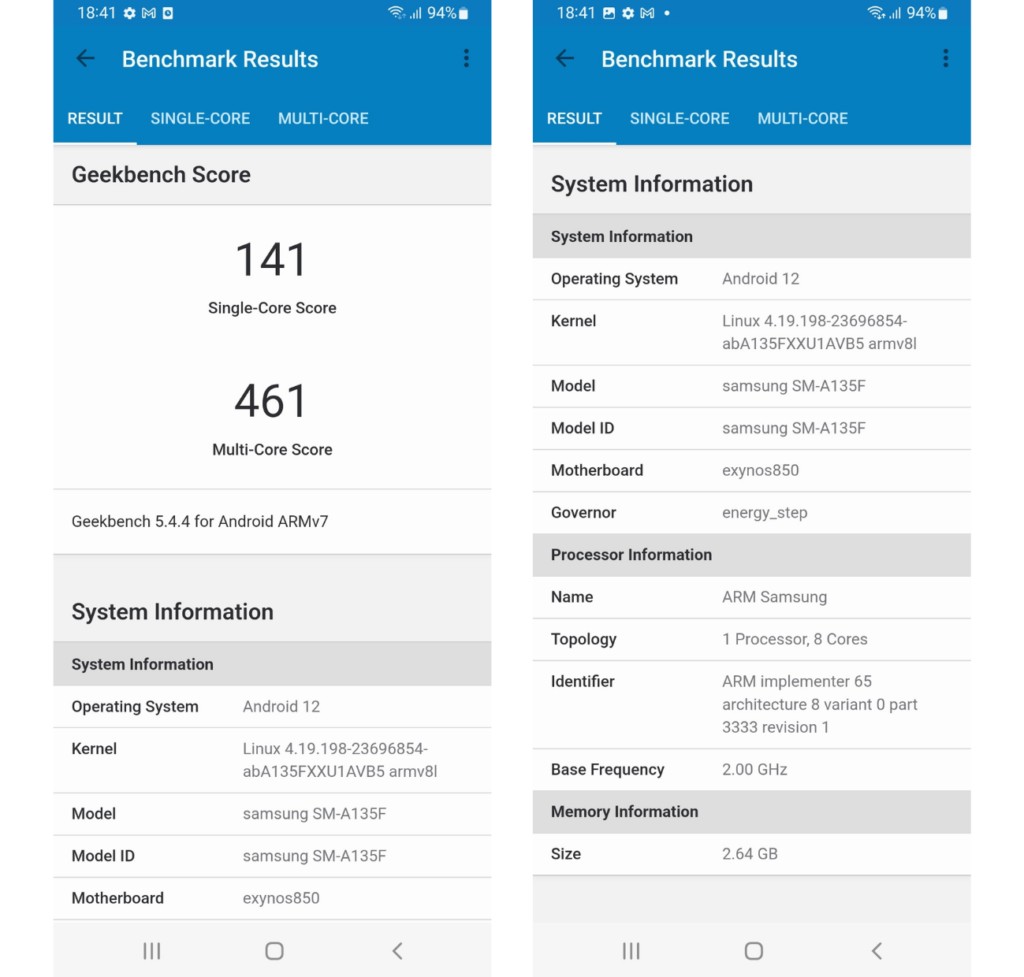Select RESULT tab on right screen

tap(574, 118)
